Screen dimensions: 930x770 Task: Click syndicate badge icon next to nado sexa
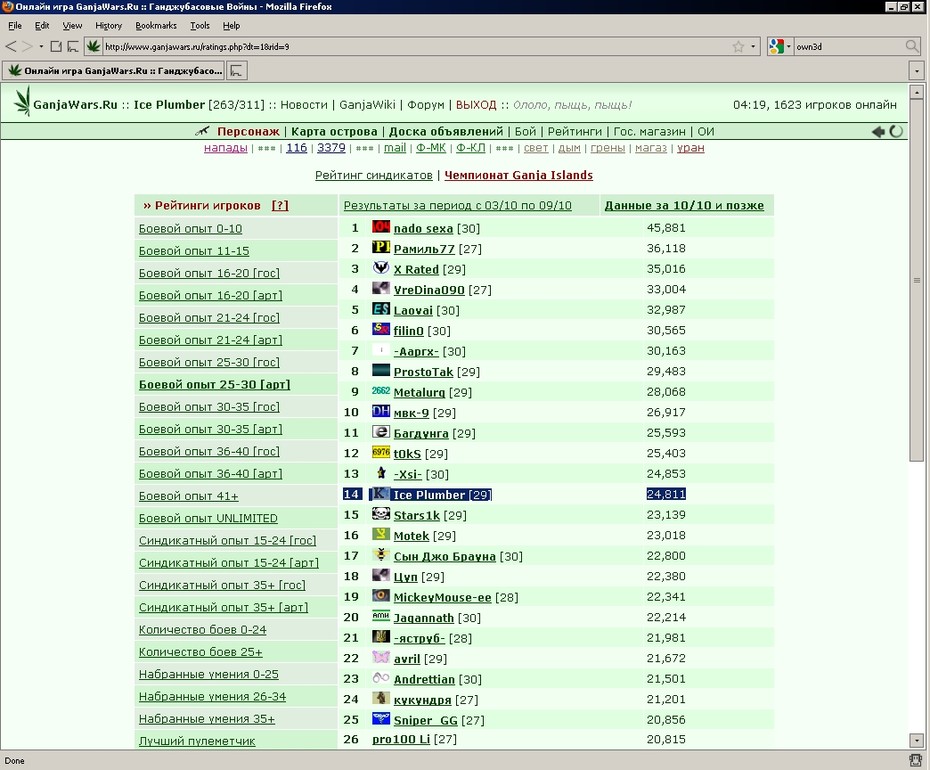[x=381, y=227]
